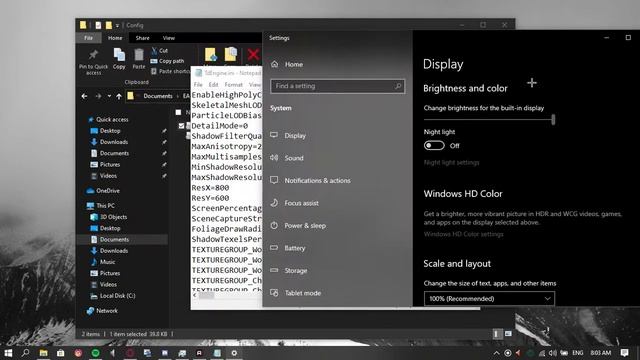
Task: Open the scale percentage dropdown
Action: pos(489,299)
